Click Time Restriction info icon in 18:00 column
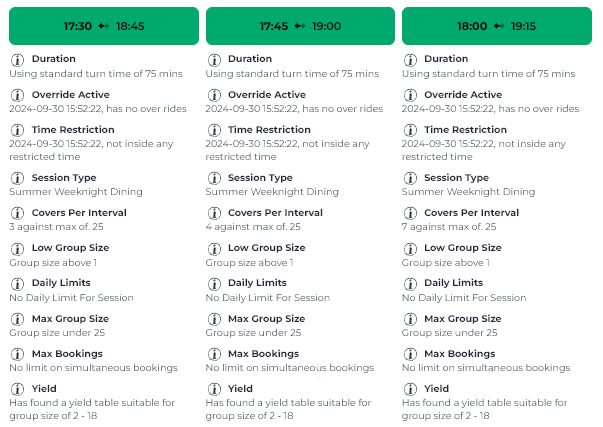Image resolution: width=603 pixels, height=427 pixels. point(410,130)
